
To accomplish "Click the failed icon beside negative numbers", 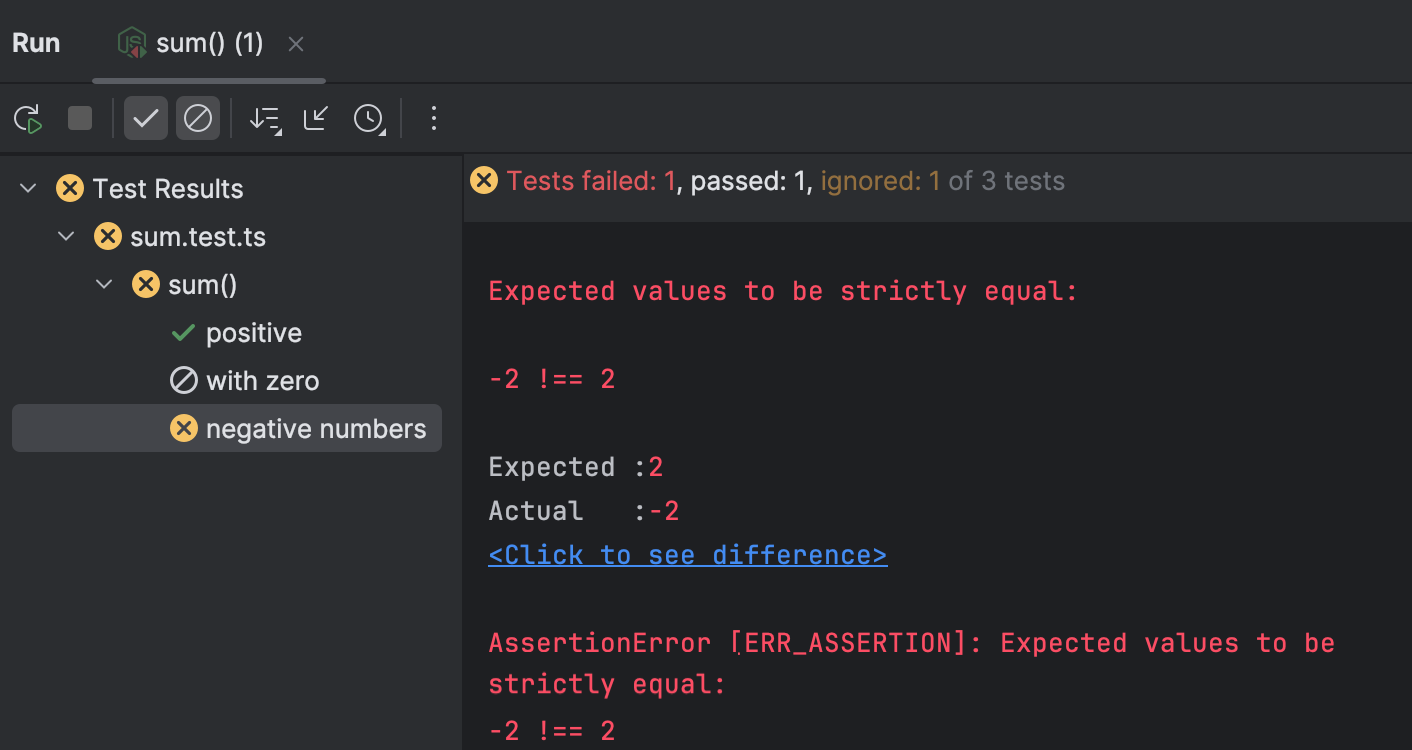I will [184, 429].
